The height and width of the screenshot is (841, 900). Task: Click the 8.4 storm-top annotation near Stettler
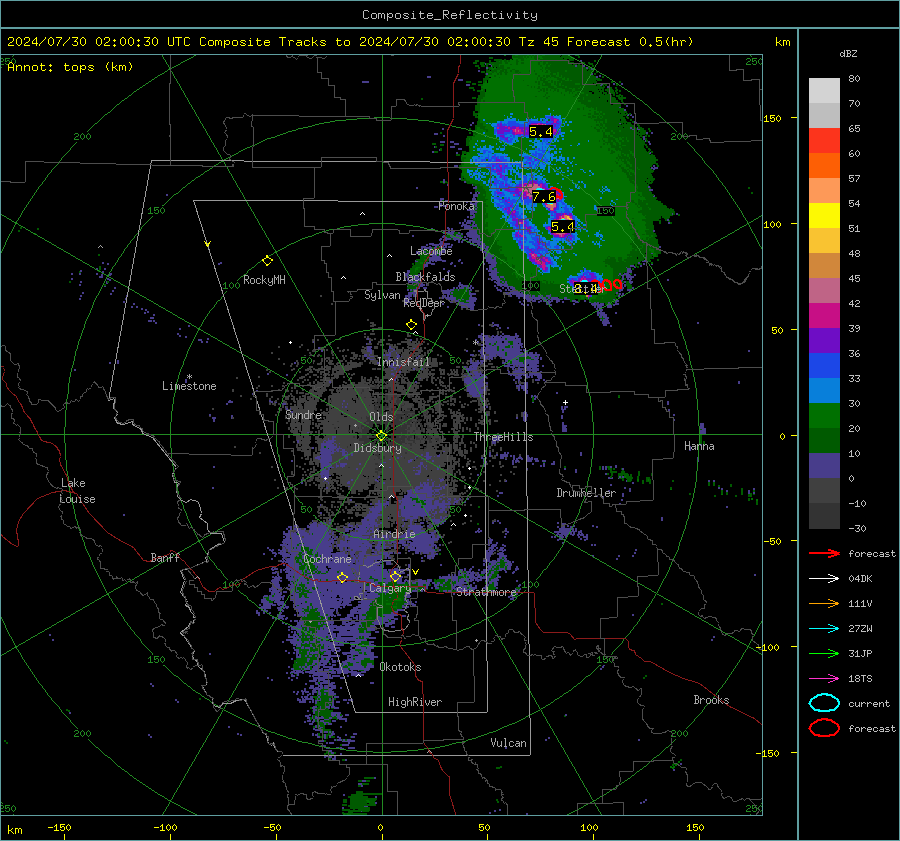point(585,288)
